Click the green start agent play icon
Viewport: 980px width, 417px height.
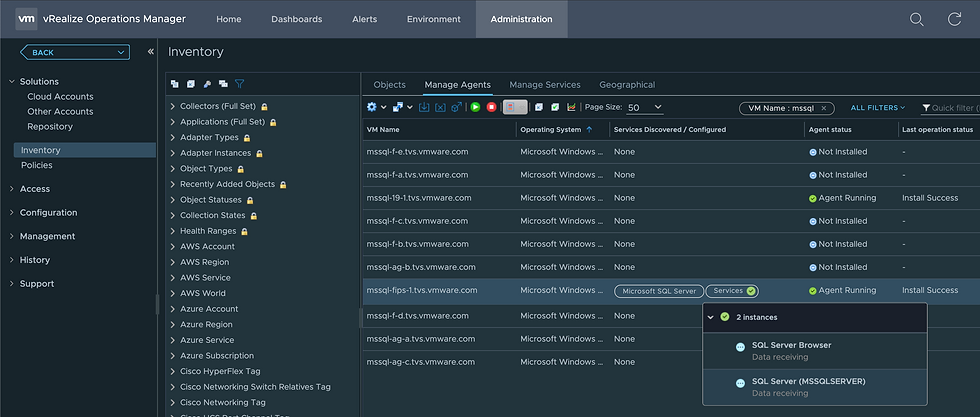[x=475, y=107]
